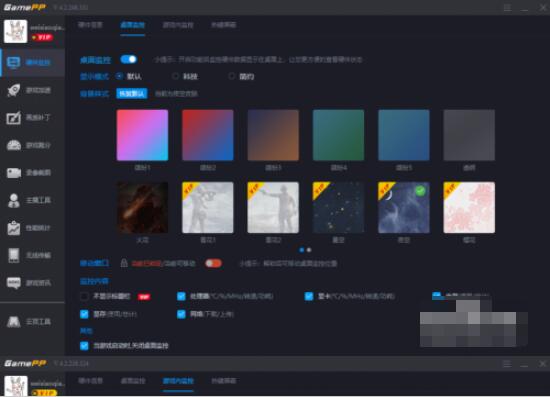The height and width of the screenshot is (397, 550).
Task: Click the green checkmark on the moon night-sky thumbnail
Action: click(x=420, y=191)
